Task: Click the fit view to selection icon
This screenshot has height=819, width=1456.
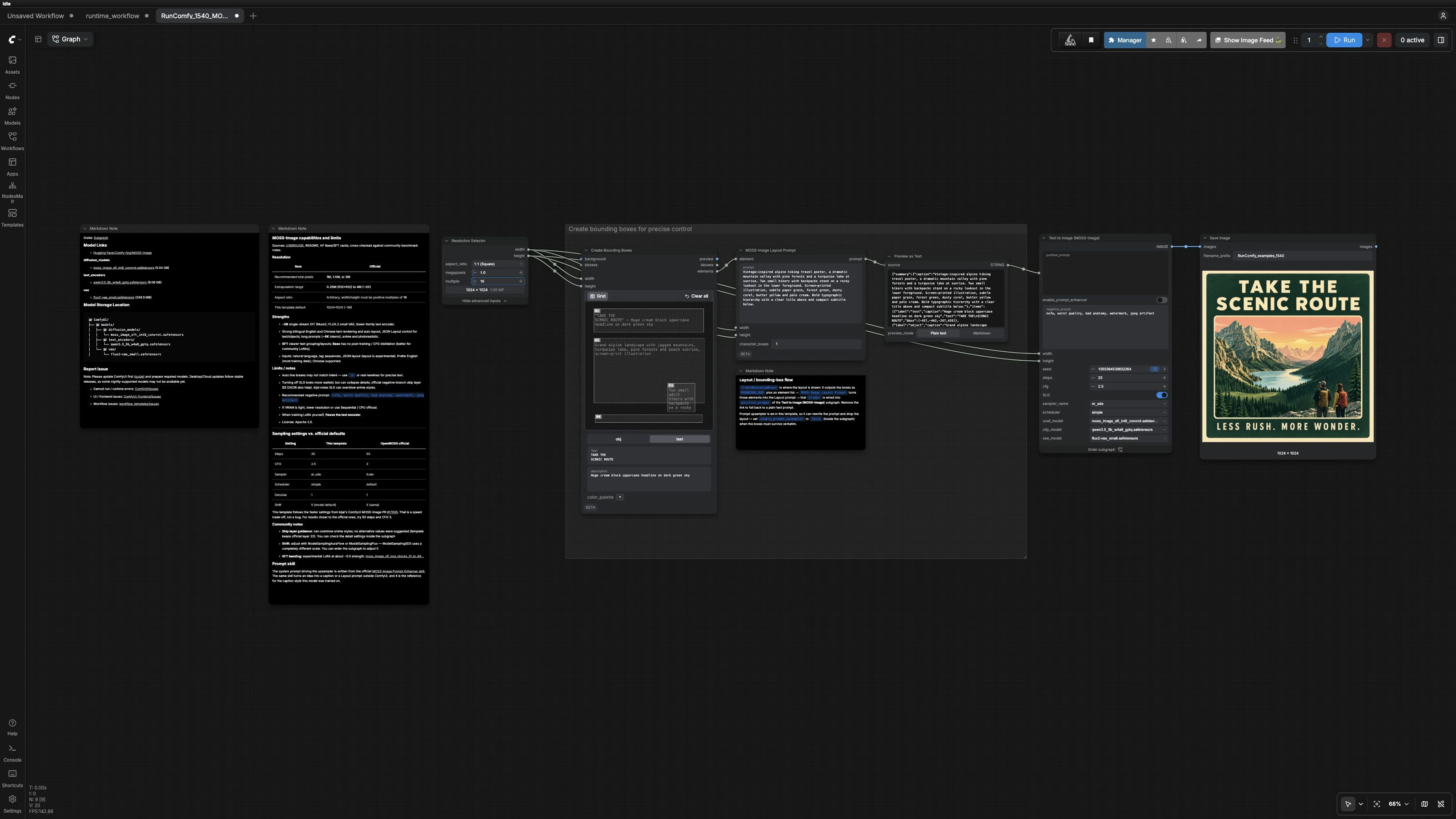Action: (x=1376, y=804)
